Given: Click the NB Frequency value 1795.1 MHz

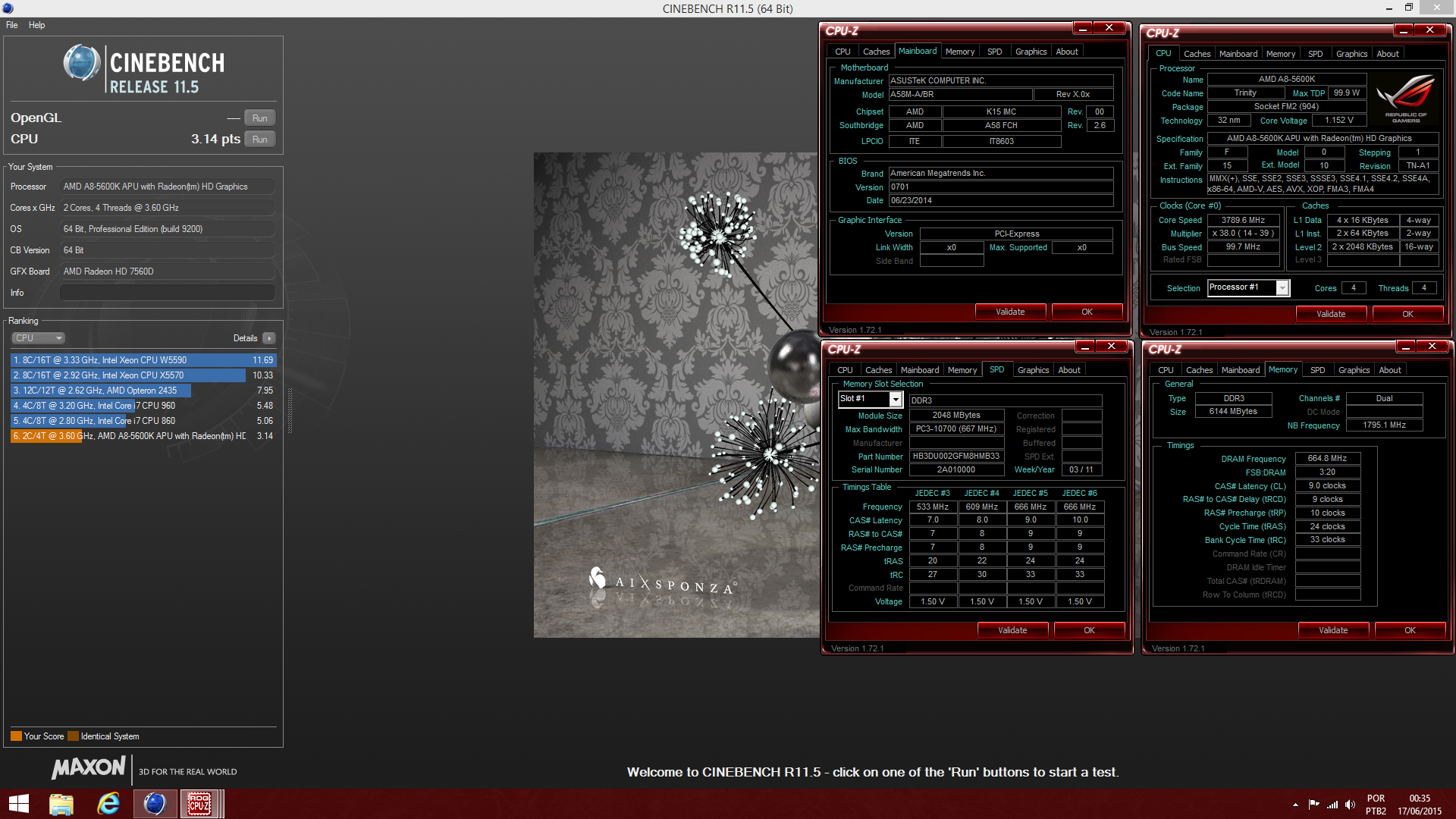Looking at the screenshot, I should click(x=1384, y=425).
